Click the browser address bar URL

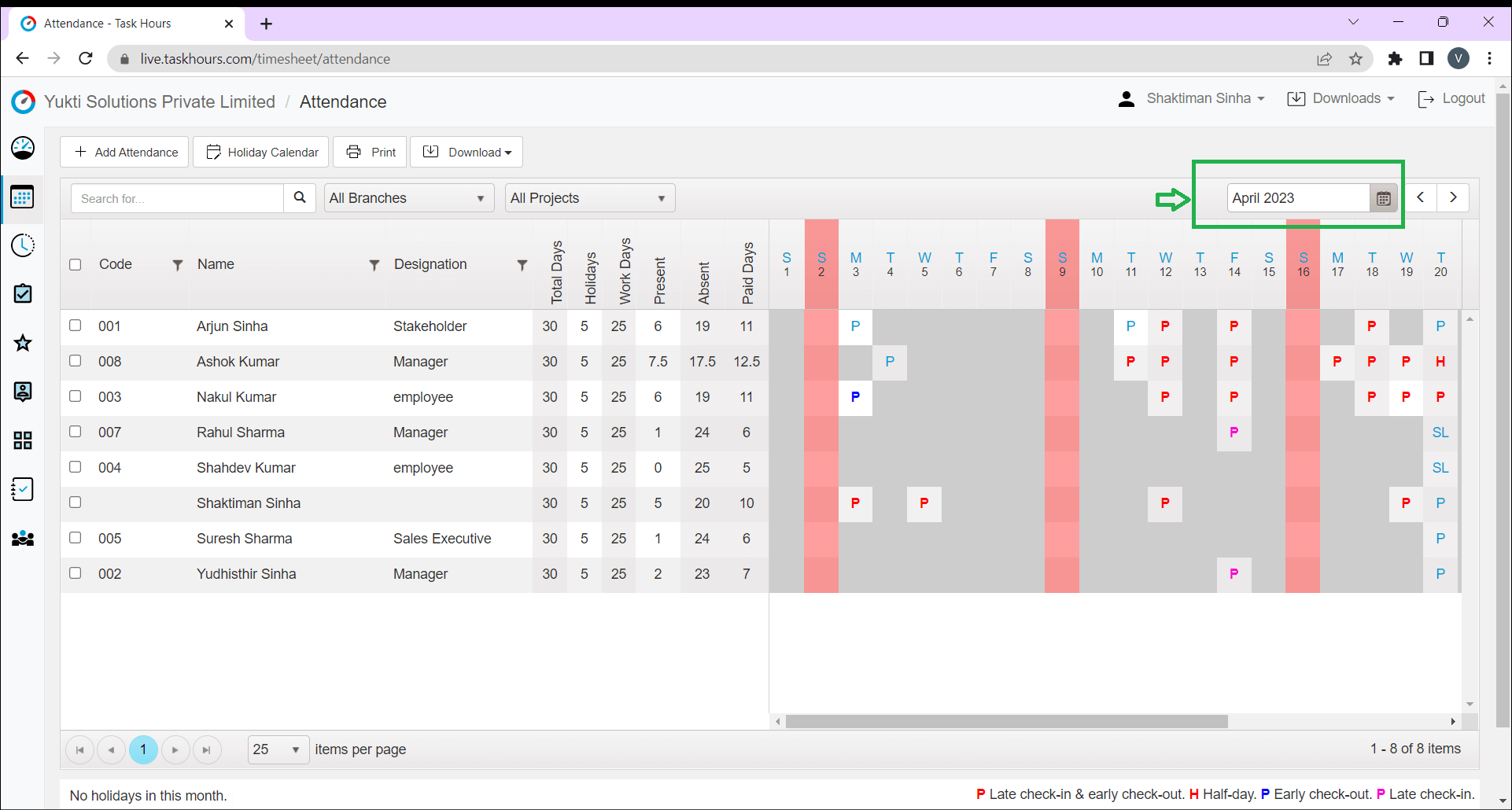tap(265, 59)
